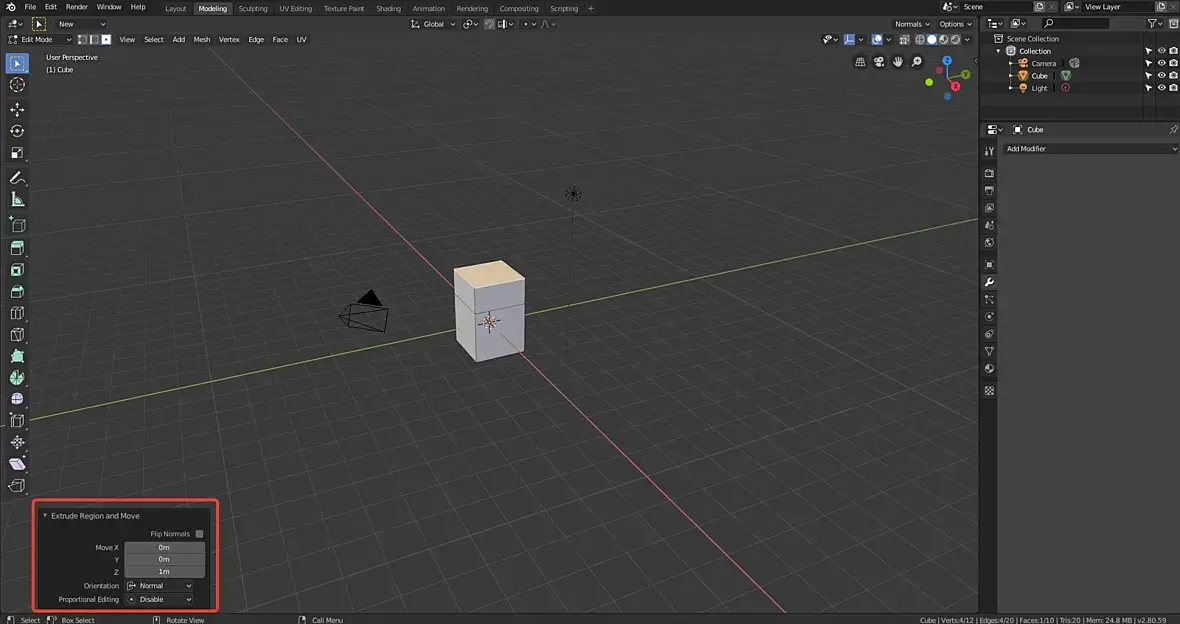The image size is (1180, 624).
Task: Click the Options button in viewport header
Action: click(954, 24)
